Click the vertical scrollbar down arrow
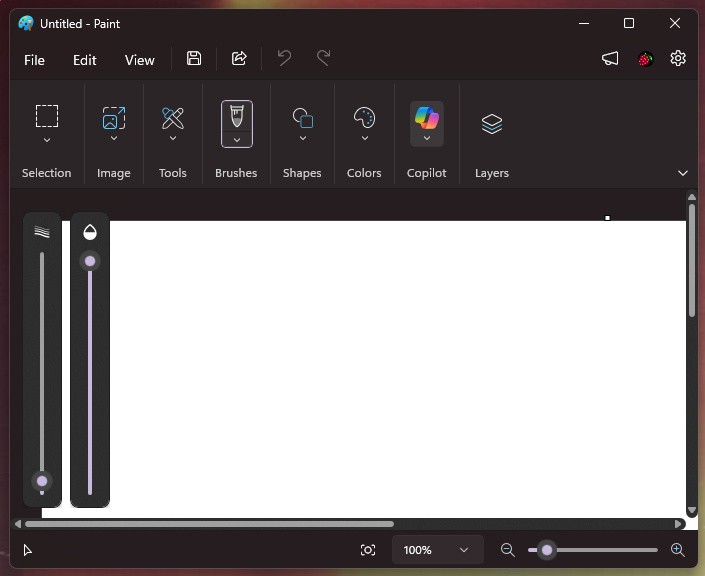Viewport: 705px width, 576px height. click(x=692, y=510)
